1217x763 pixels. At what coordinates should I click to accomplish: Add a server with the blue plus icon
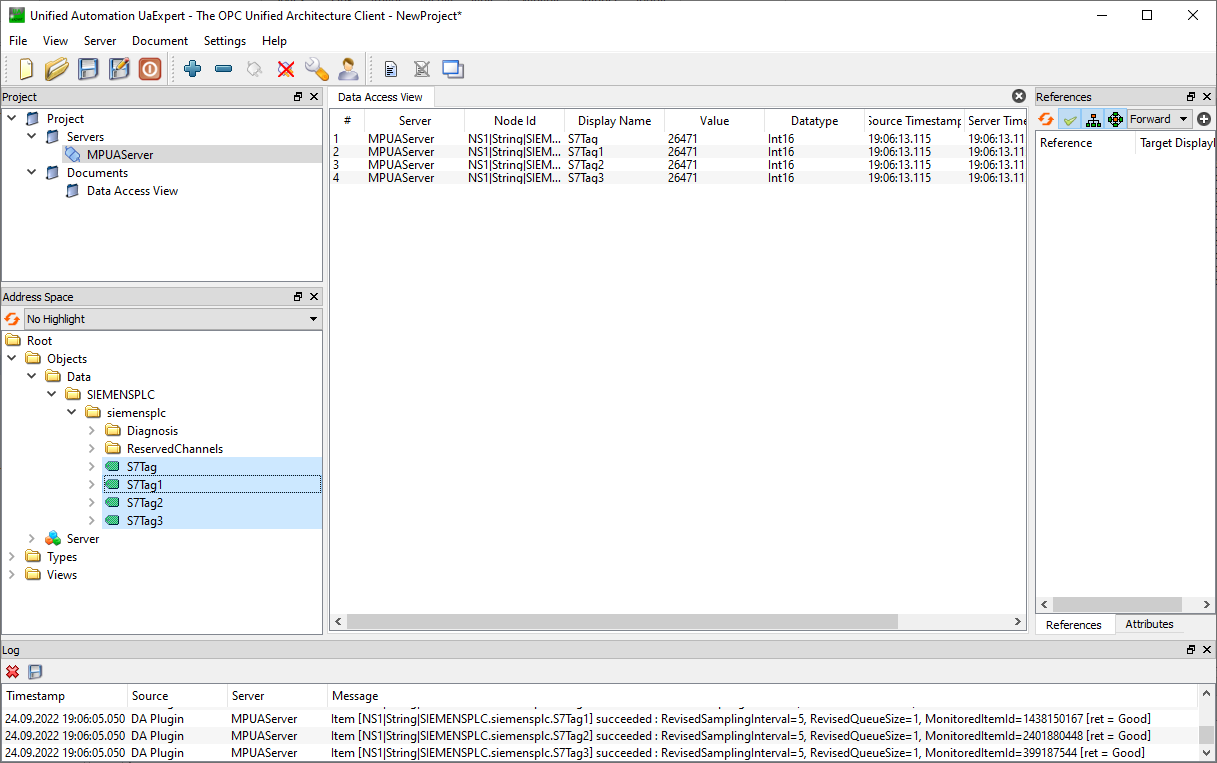point(193,69)
